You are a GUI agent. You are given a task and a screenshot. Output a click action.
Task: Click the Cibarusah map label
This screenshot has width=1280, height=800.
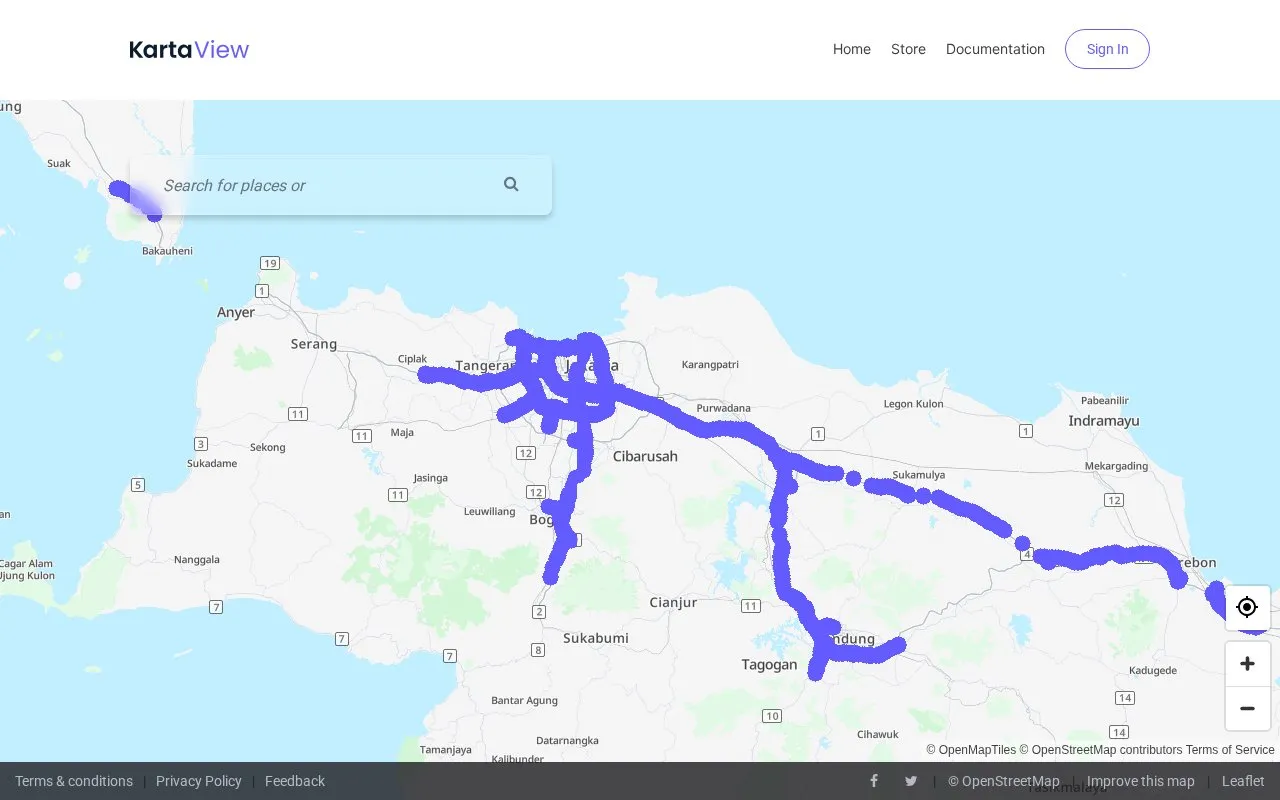[645, 456]
